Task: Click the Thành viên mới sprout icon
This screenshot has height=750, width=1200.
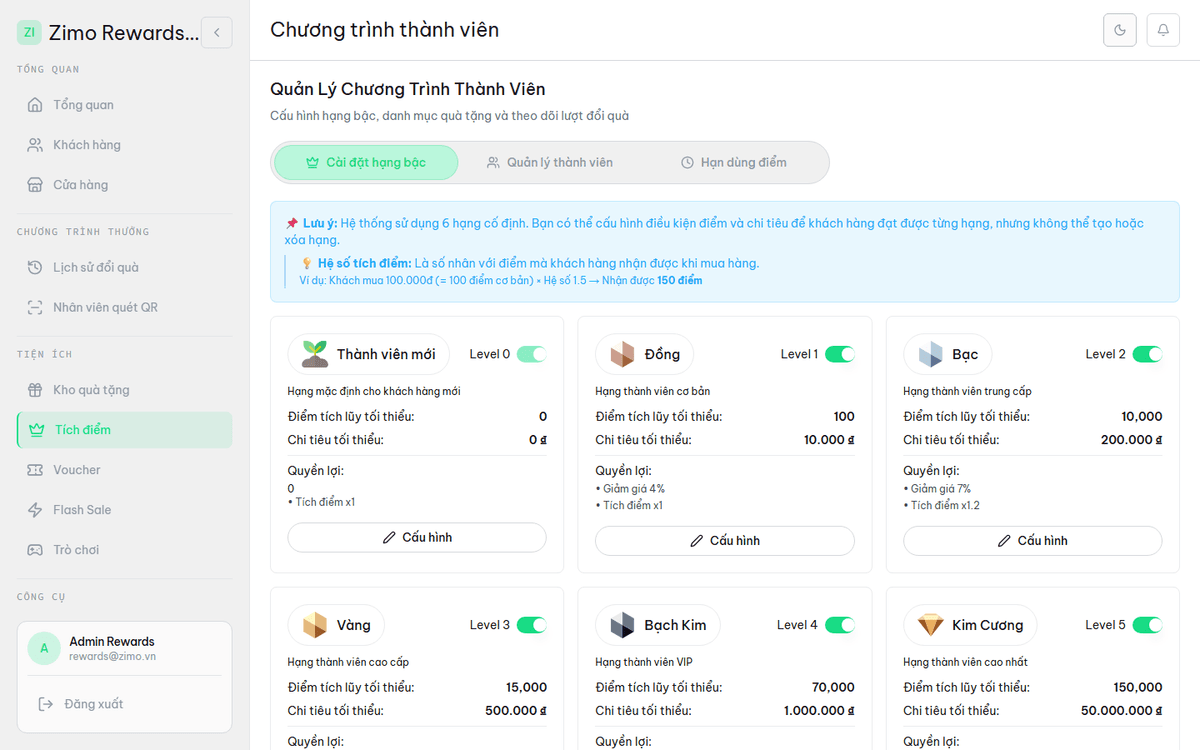Action: click(x=315, y=354)
